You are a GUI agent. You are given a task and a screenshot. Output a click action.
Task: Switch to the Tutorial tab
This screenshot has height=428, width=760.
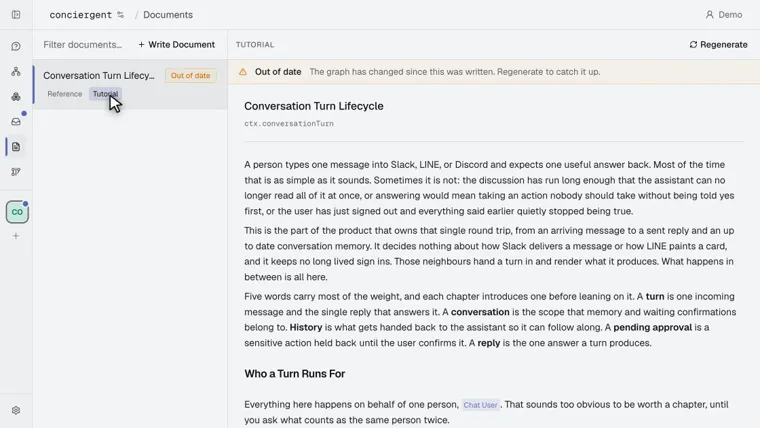[105, 94]
